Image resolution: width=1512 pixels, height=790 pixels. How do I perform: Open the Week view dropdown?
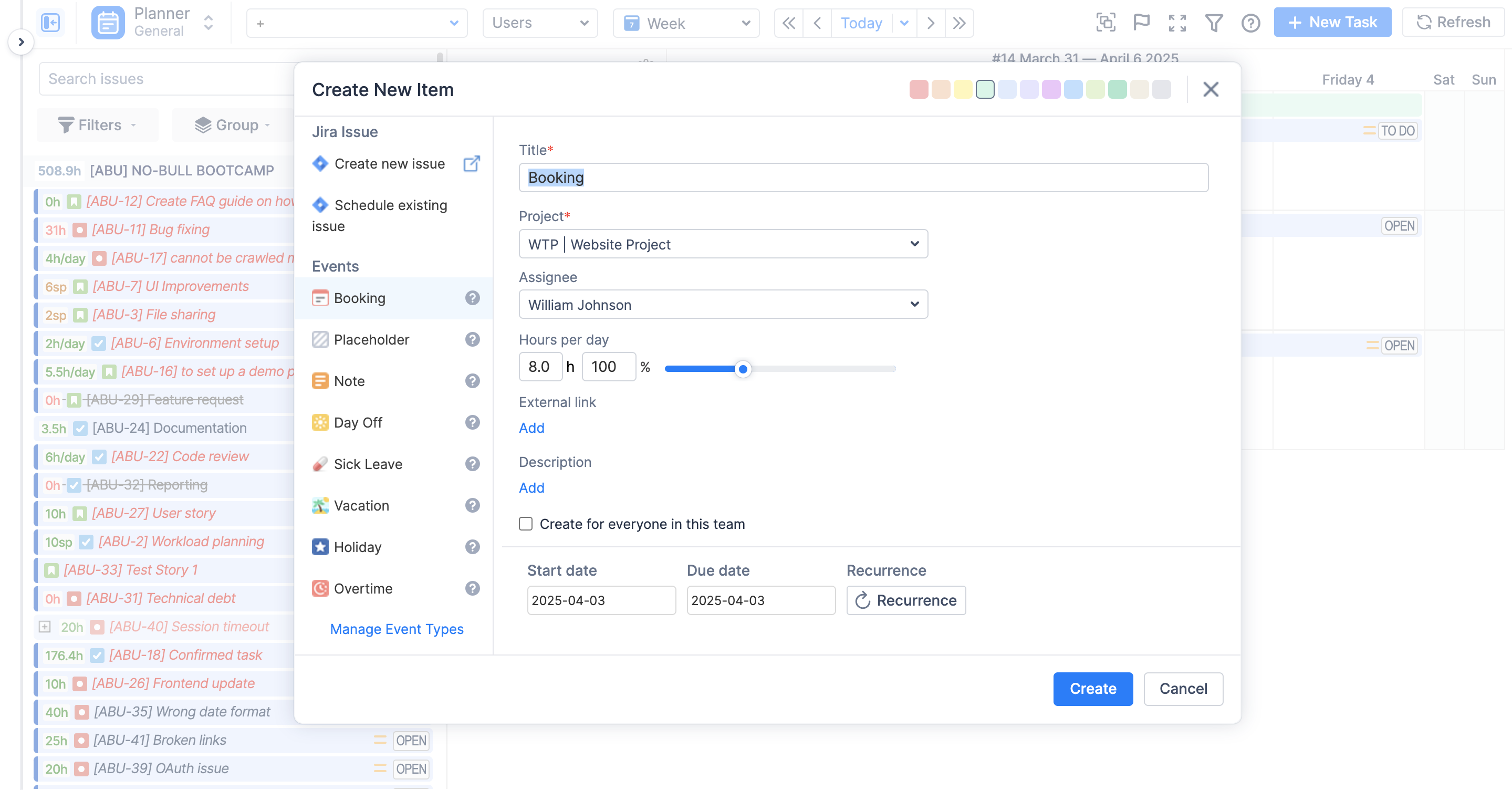click(685, 23)
